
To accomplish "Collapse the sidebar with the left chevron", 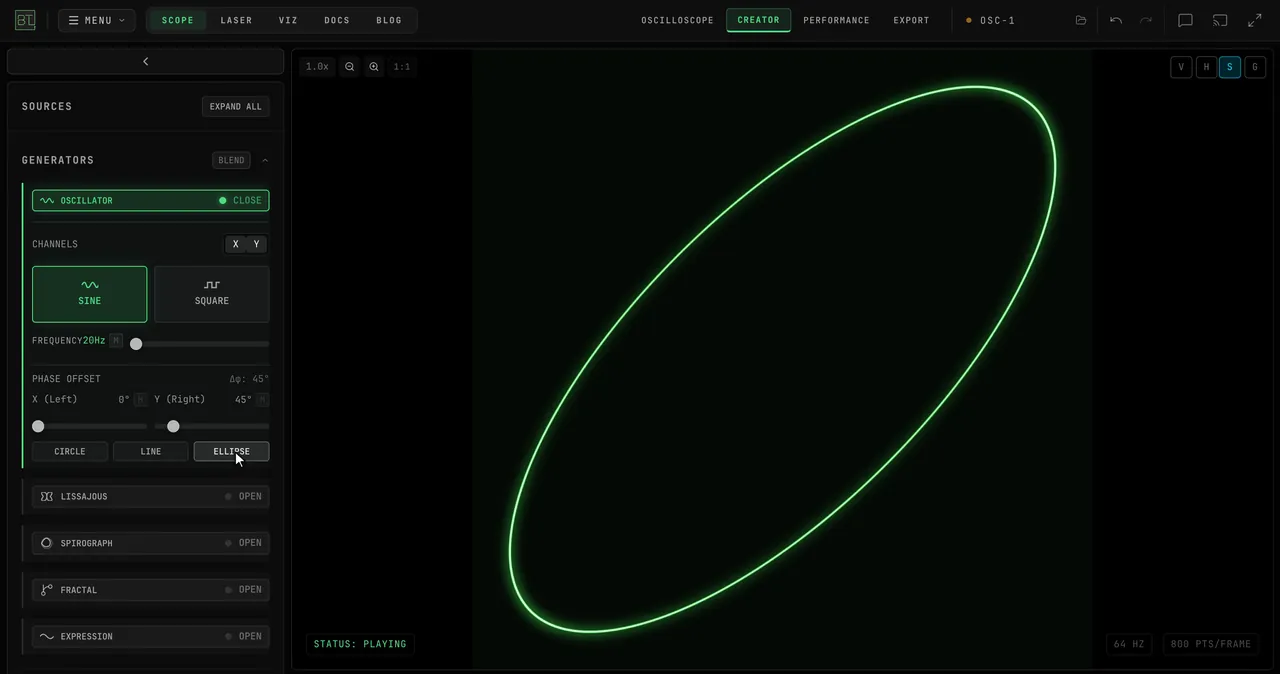I will 146,61.
